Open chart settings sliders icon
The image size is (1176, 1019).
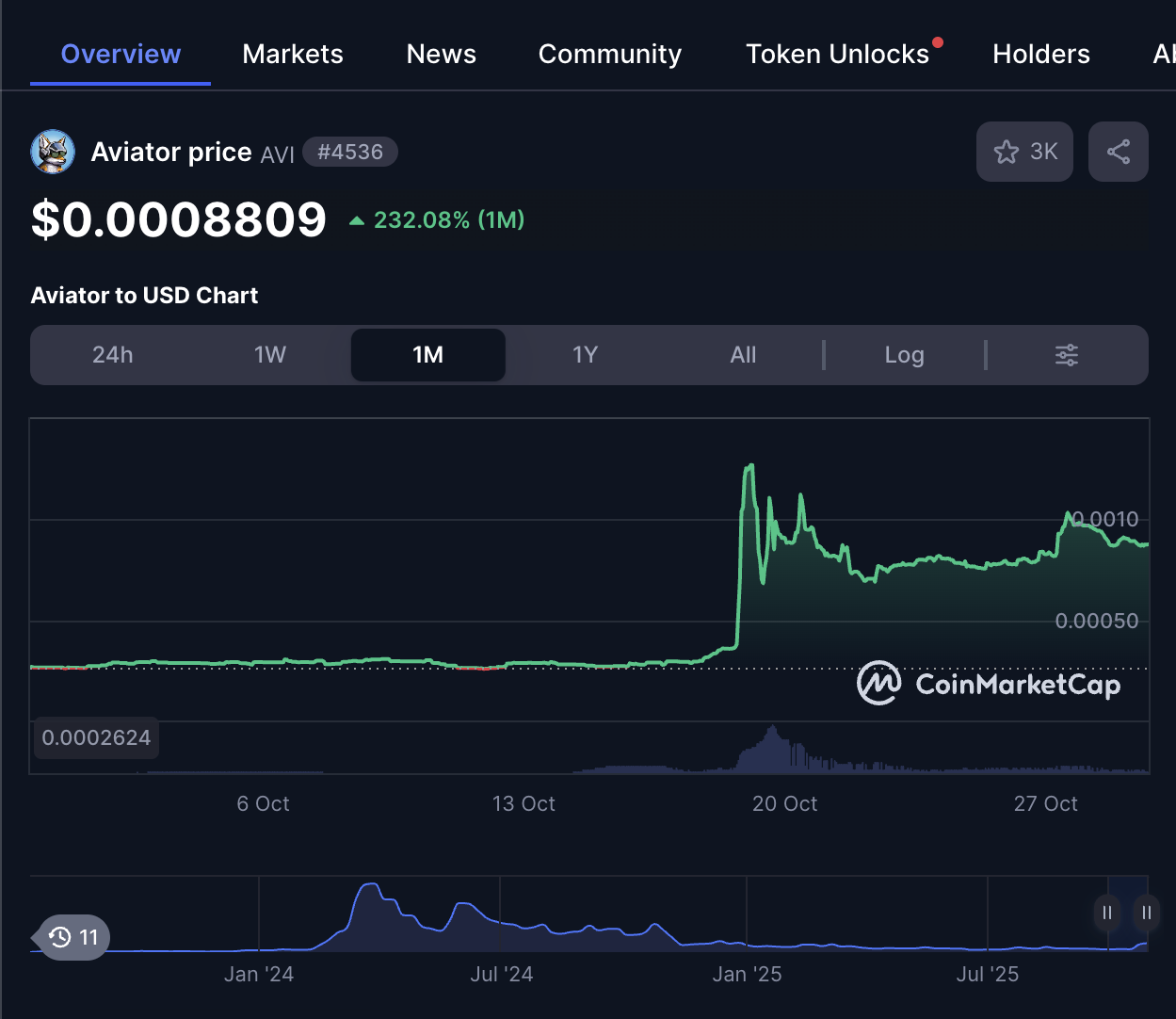point(1067,355)
